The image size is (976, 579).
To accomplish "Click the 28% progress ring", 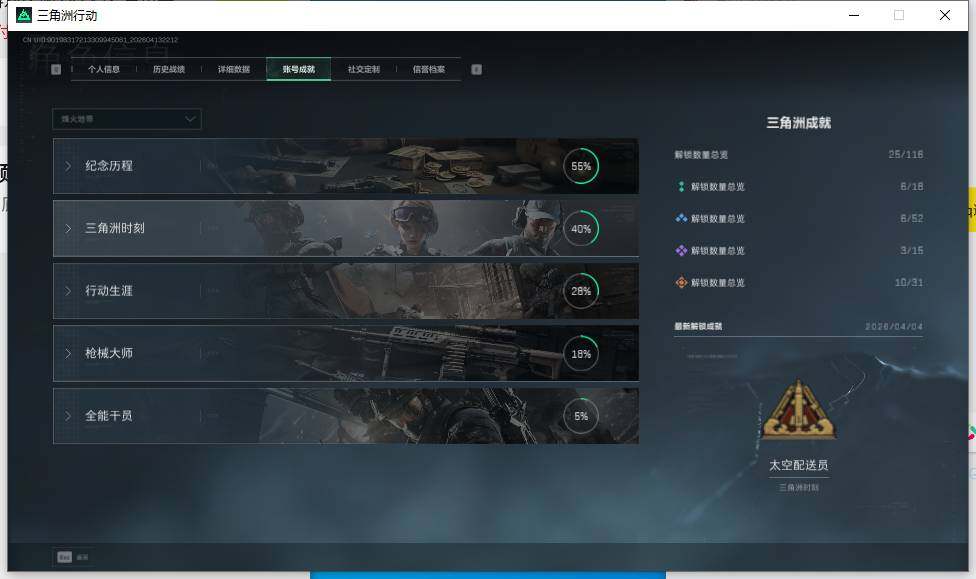I will tap(581, 291).
